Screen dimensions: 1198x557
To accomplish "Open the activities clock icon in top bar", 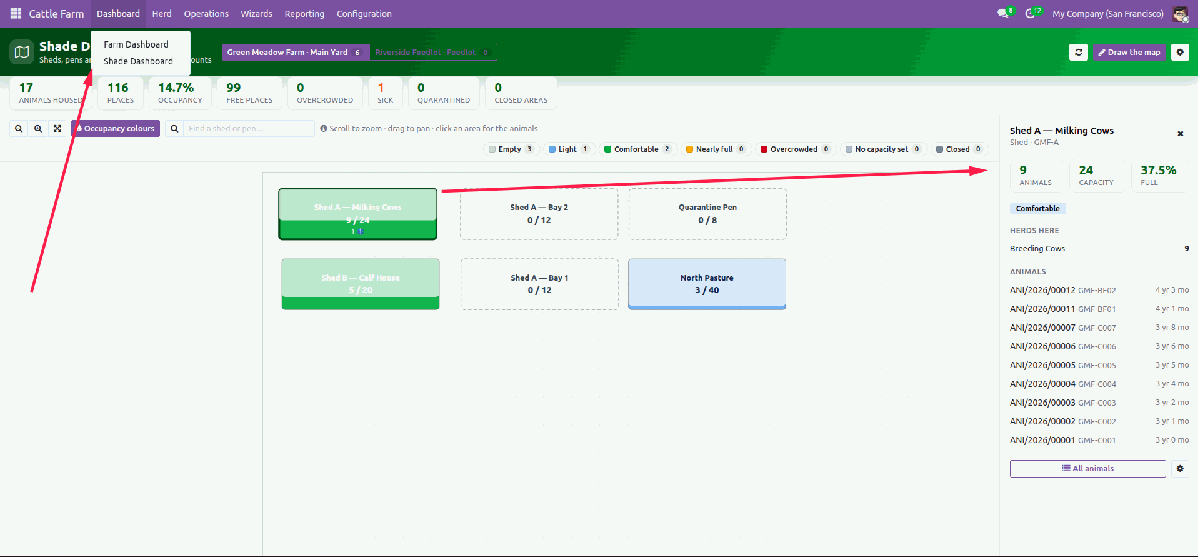I will point(1031,14).
